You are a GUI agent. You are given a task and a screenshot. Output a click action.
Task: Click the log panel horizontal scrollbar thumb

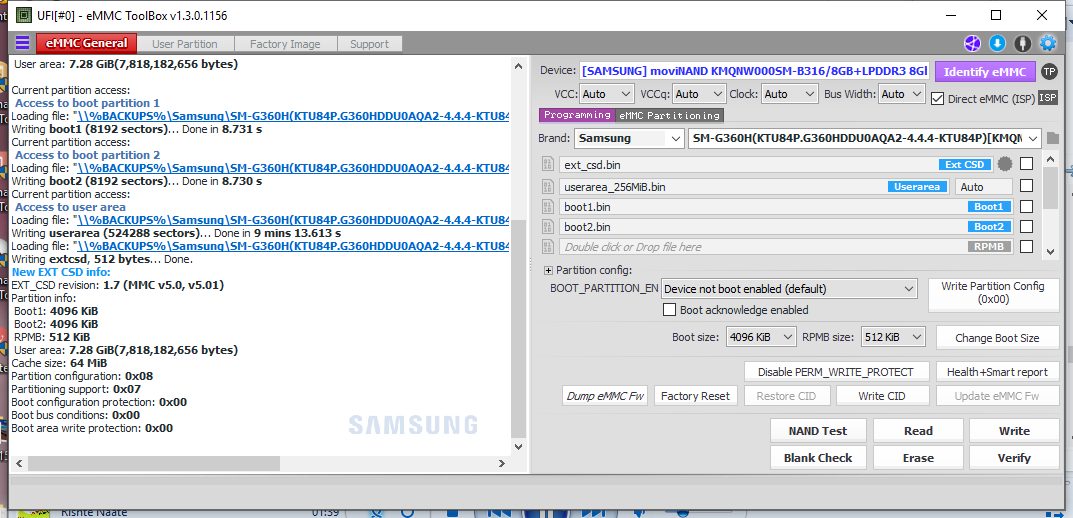(x=153, y=463)
